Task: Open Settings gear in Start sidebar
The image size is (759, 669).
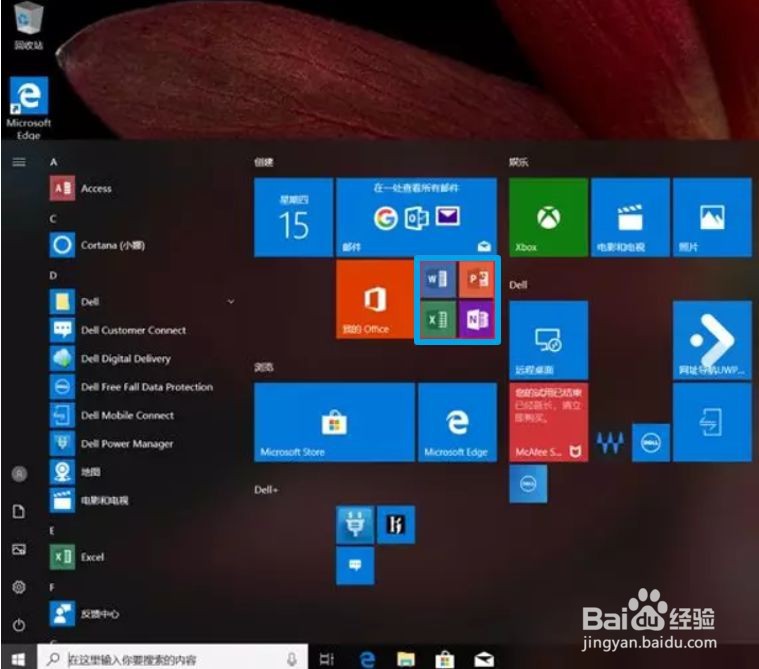Action: 19,587
